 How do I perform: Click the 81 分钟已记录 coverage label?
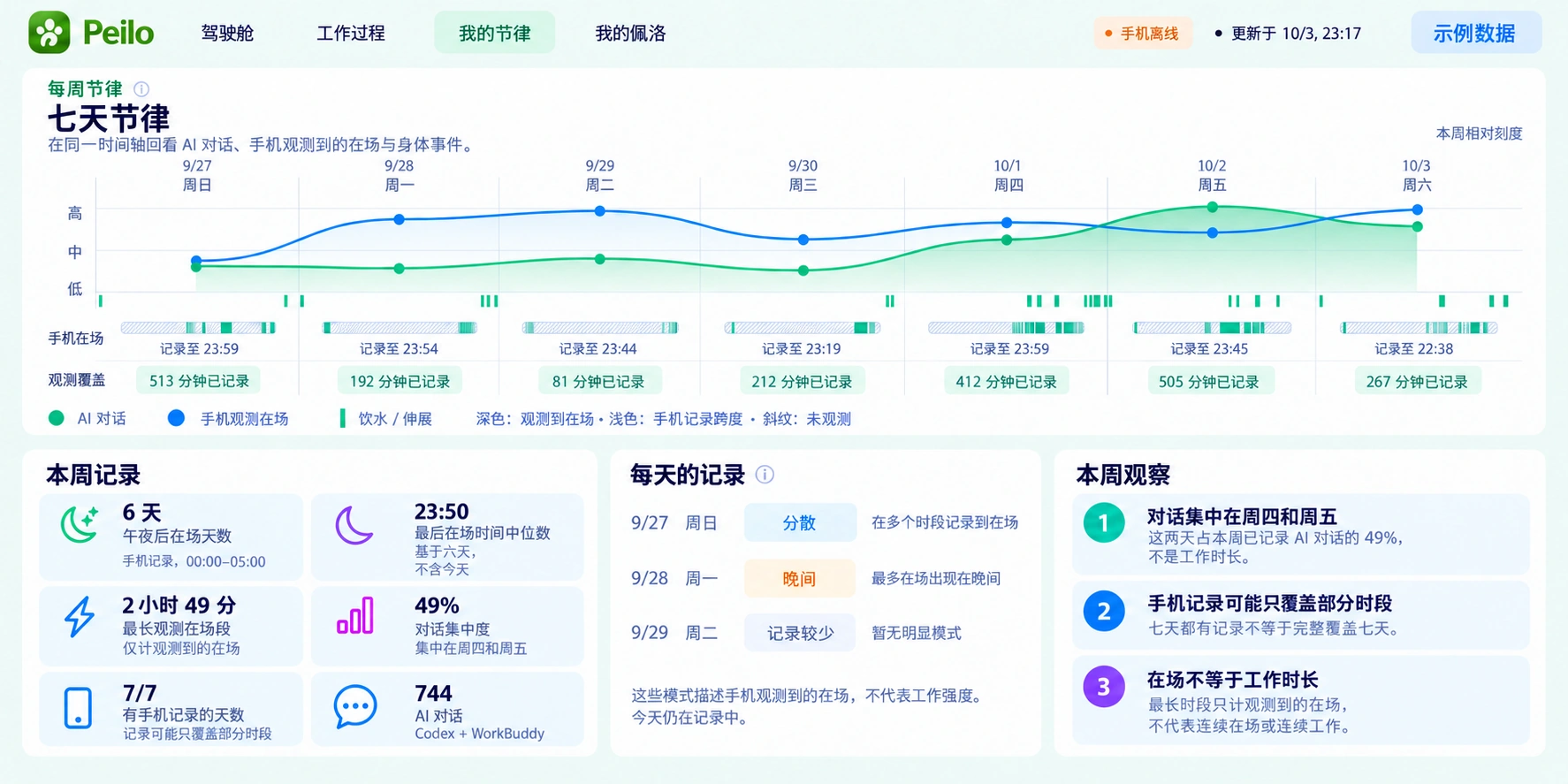[x=598, y=381]
